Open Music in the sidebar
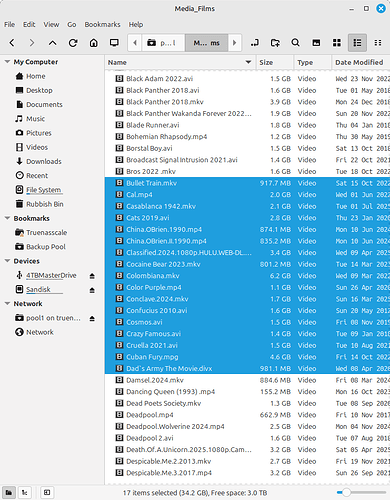This screenshot has height=500, width=390. point(35,119)
